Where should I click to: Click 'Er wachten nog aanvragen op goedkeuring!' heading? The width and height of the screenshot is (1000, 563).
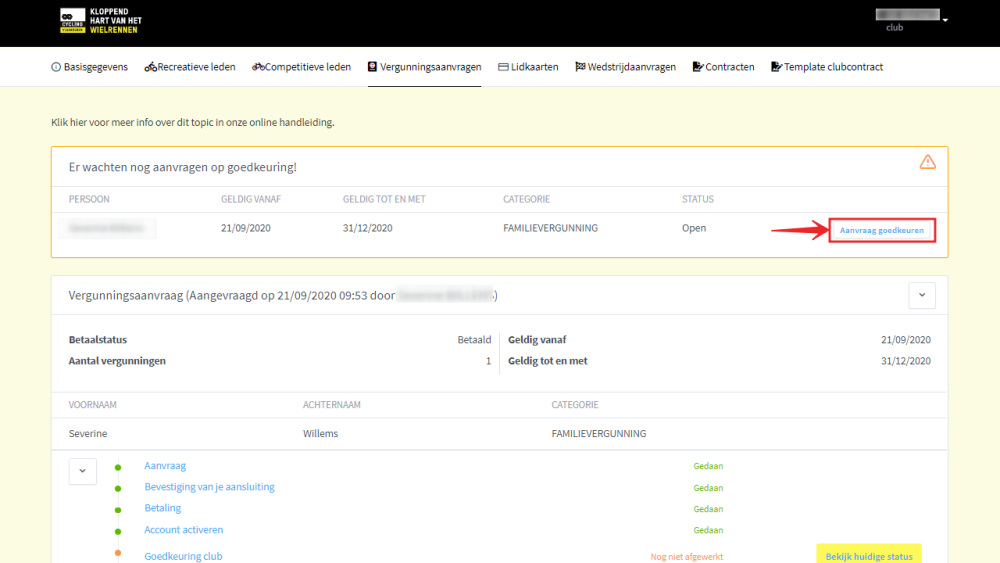182,167
